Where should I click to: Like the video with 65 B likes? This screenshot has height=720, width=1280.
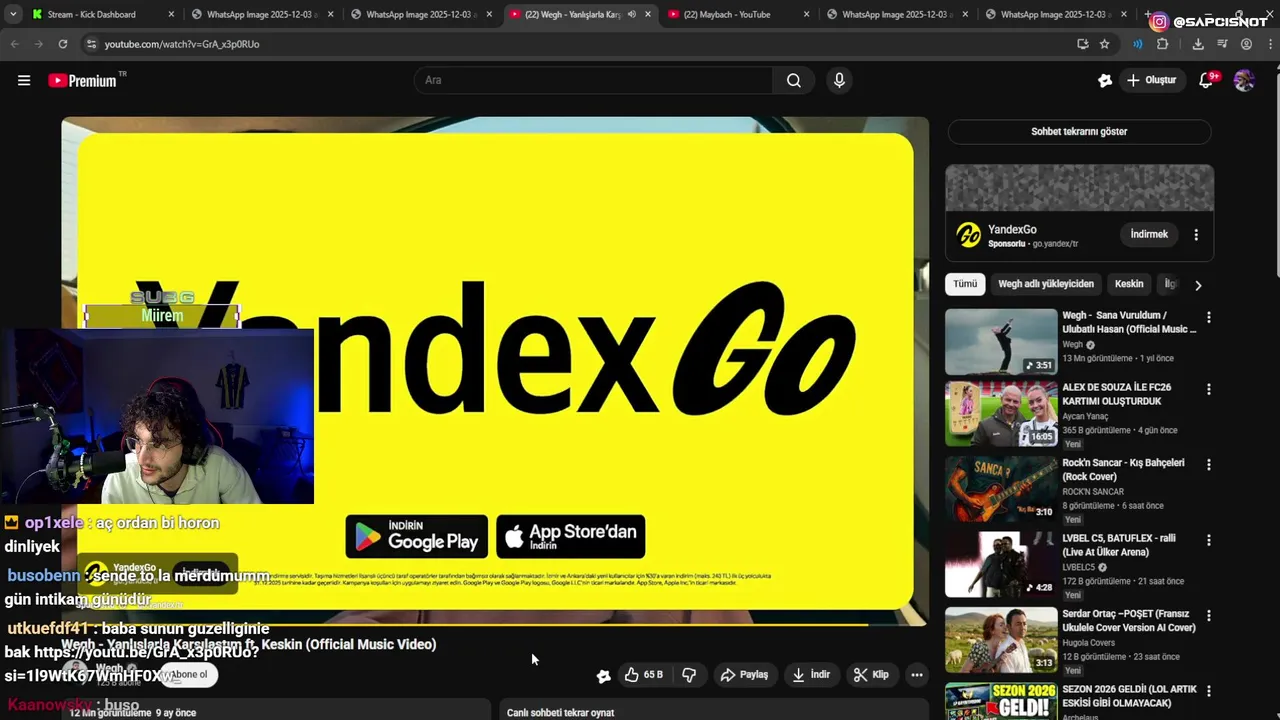coord(644,675)
